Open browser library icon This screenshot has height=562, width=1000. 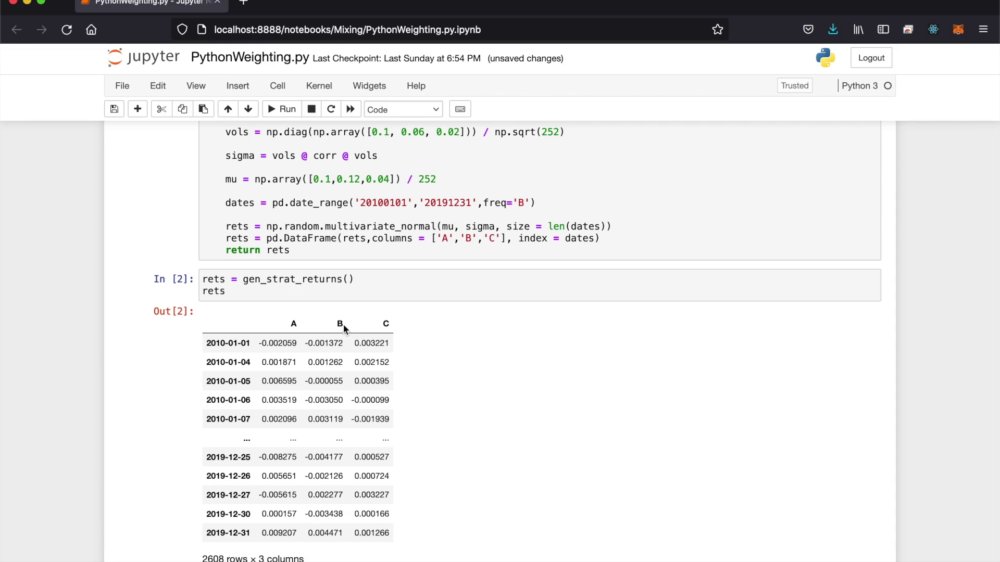(x=858, y=29)
